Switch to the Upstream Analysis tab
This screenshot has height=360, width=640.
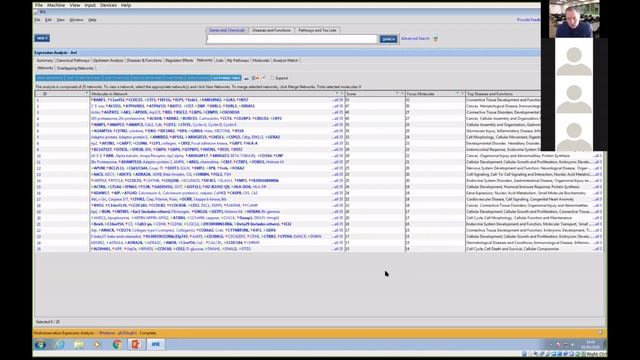[x=108, y=60]
